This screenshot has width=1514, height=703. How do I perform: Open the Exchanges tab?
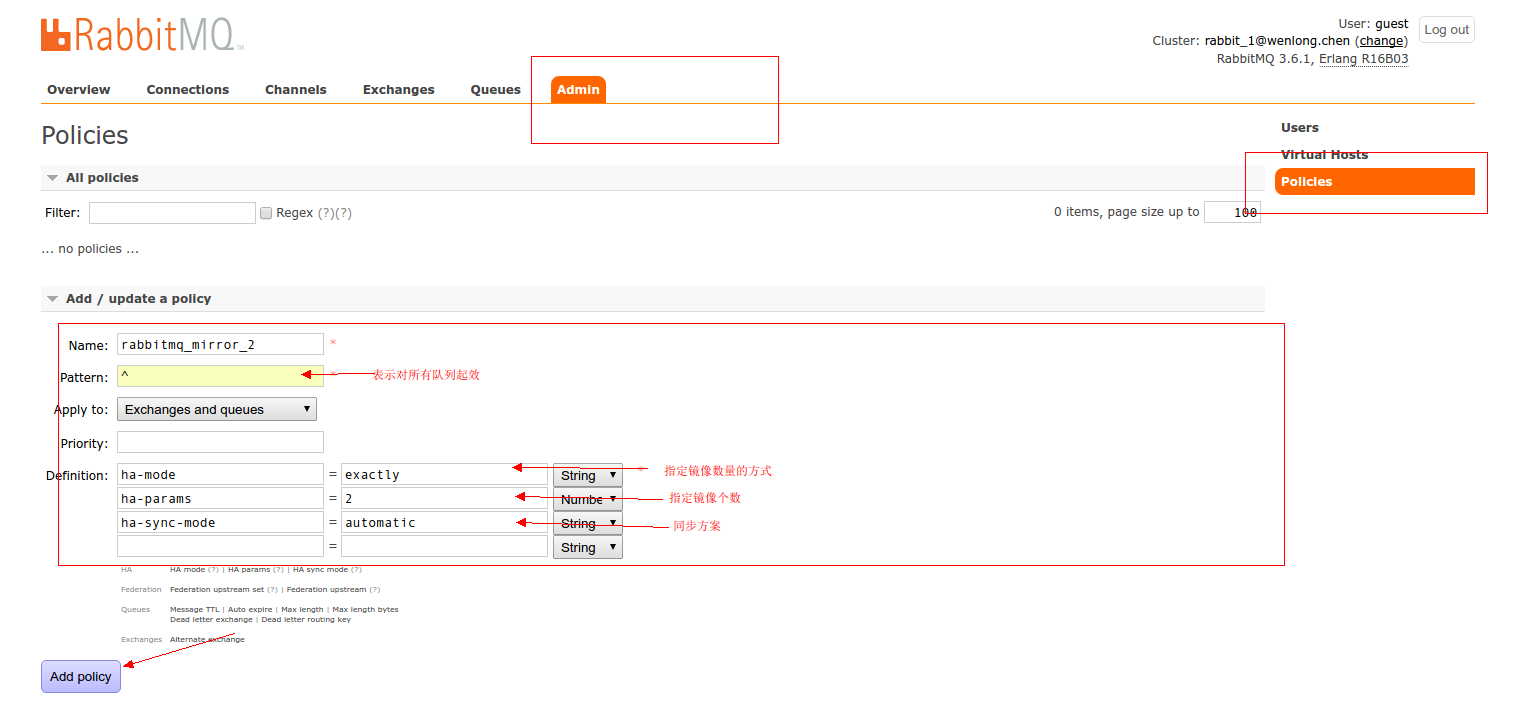(x=399, y=90)
